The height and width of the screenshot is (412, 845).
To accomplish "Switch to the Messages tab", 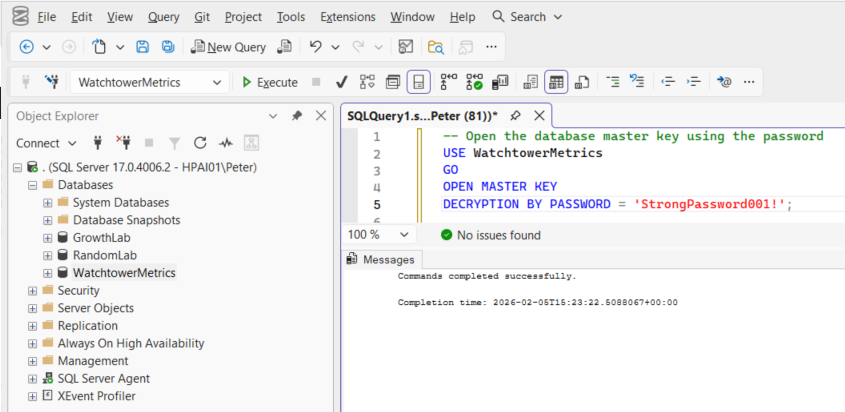I will 380,260.
